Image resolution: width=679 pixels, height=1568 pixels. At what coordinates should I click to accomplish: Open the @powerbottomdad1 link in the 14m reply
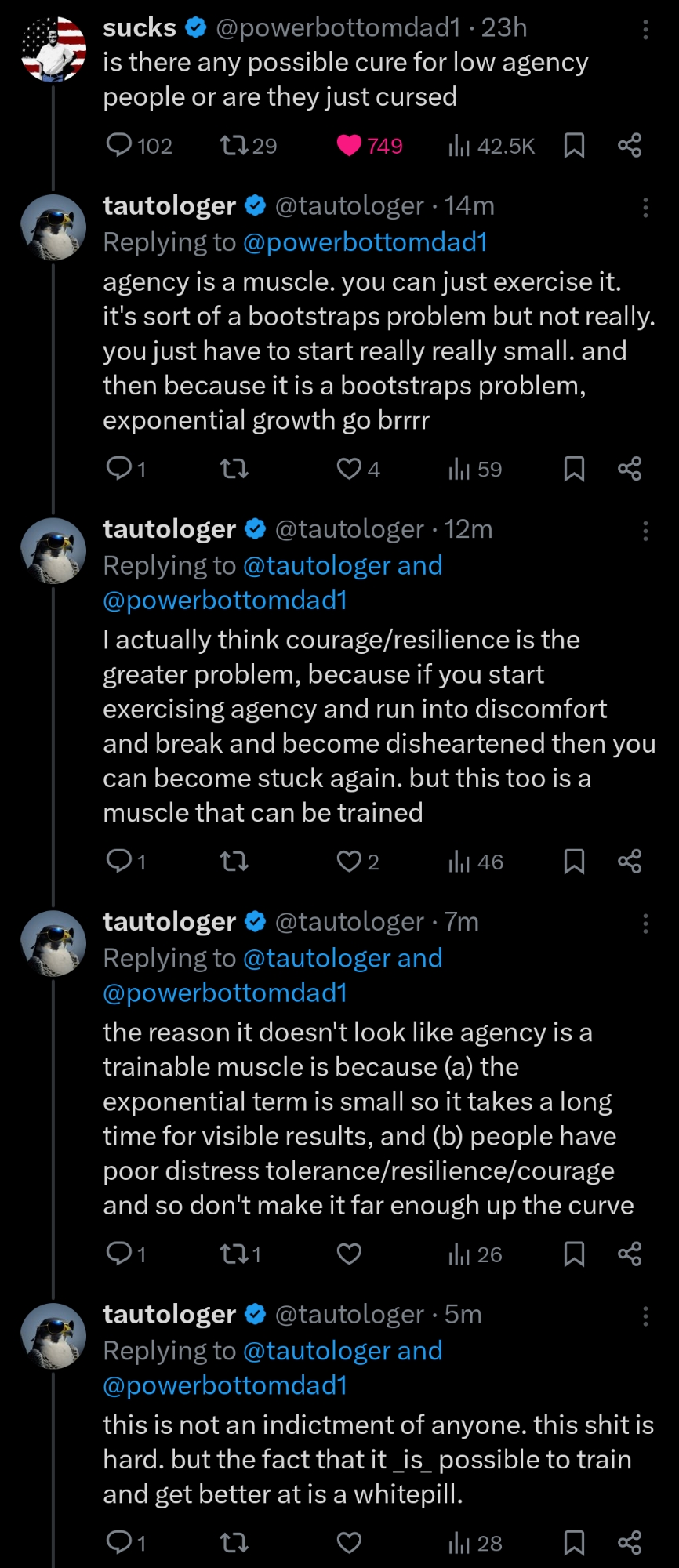pyautogui.click(x=365, y=242)
